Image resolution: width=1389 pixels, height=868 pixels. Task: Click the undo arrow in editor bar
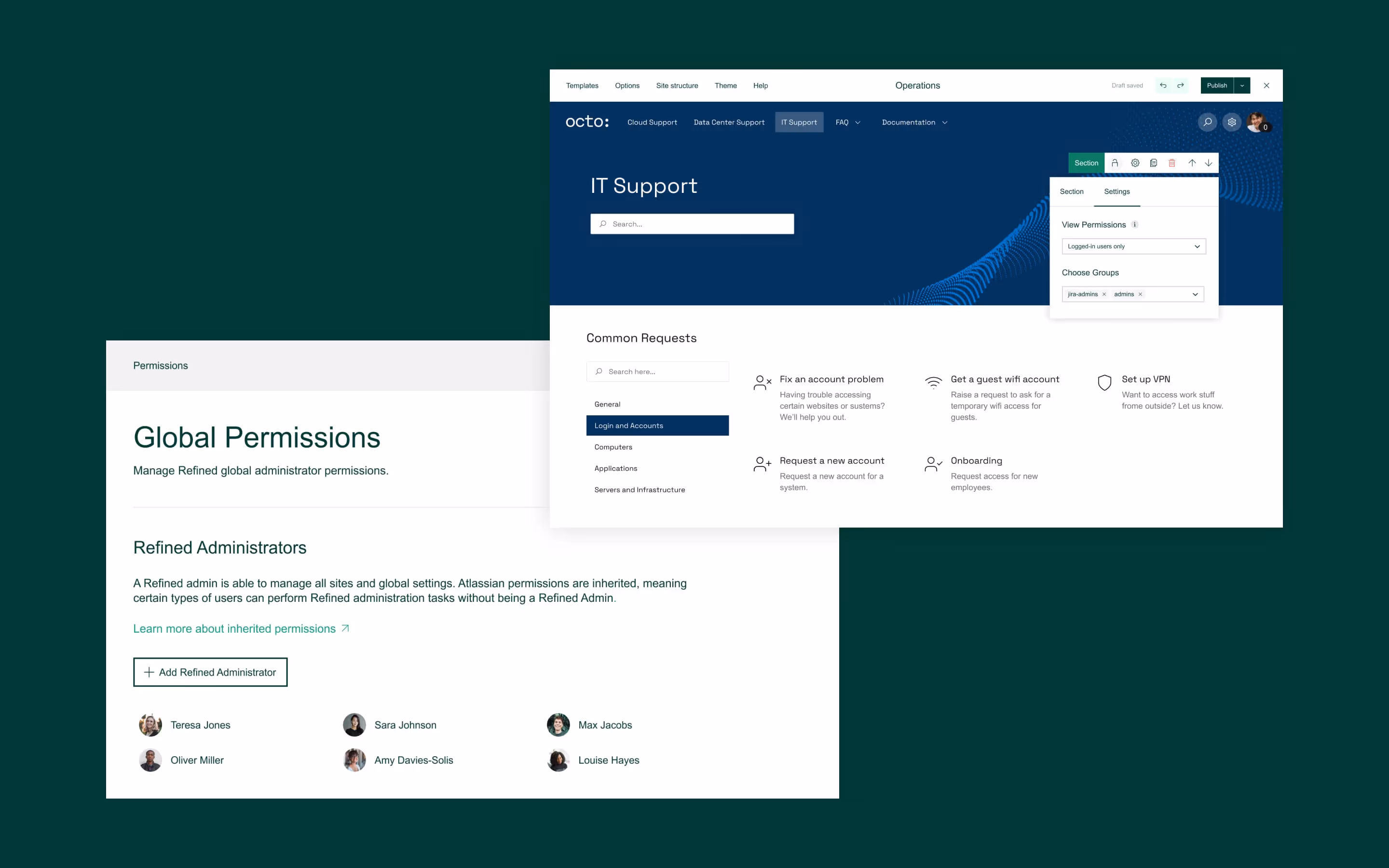coord(1163,85)
